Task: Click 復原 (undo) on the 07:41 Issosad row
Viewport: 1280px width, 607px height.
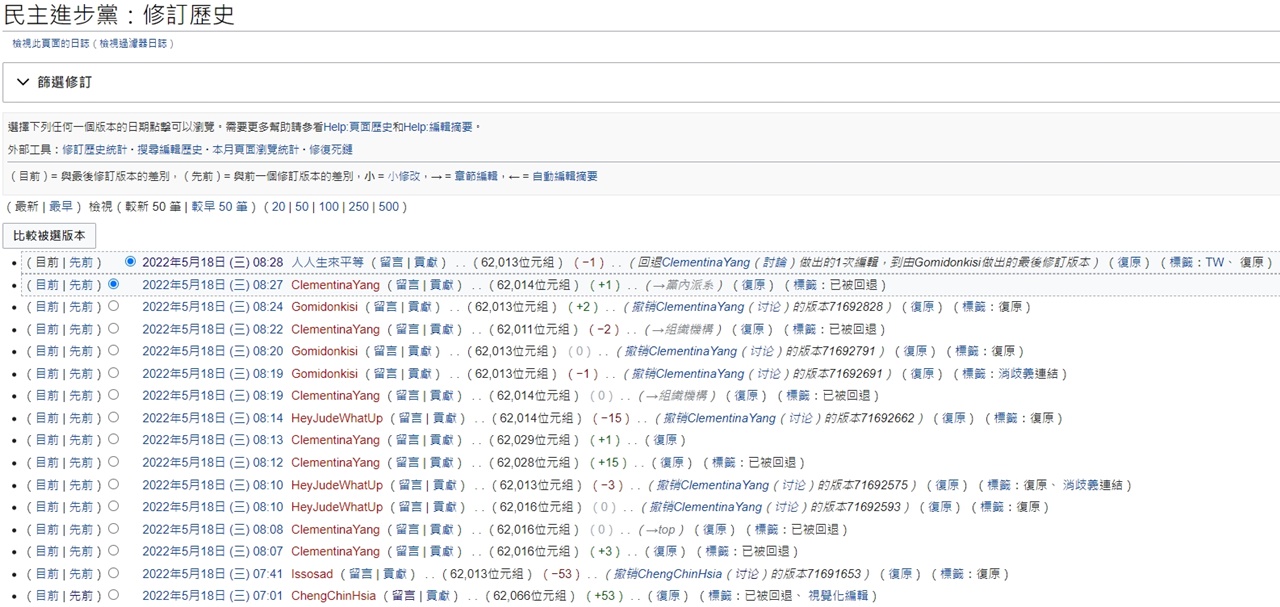Action: click(x=901, y=574)
